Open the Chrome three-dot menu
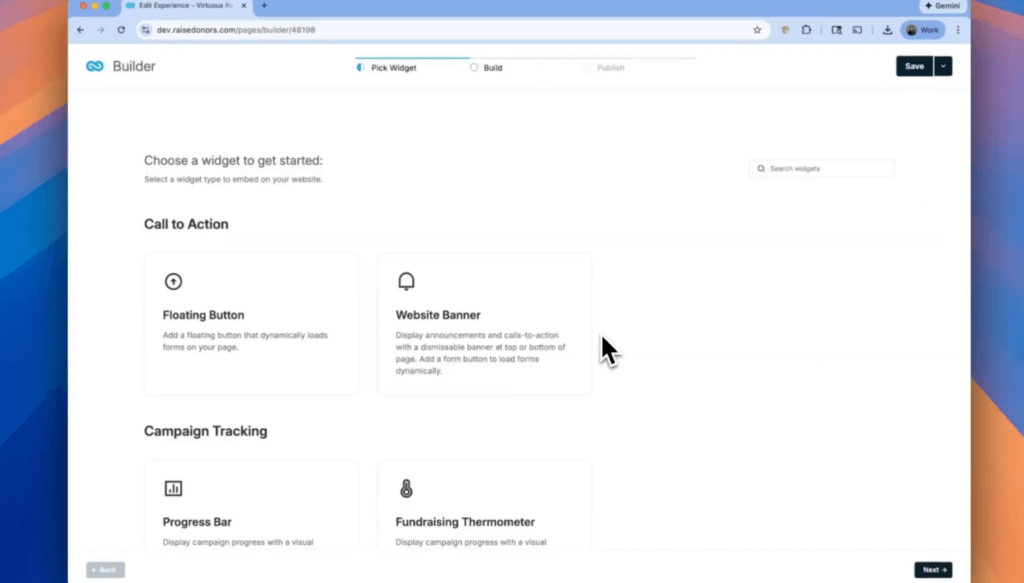The image size is (1024, 583). tap(958, 30)
